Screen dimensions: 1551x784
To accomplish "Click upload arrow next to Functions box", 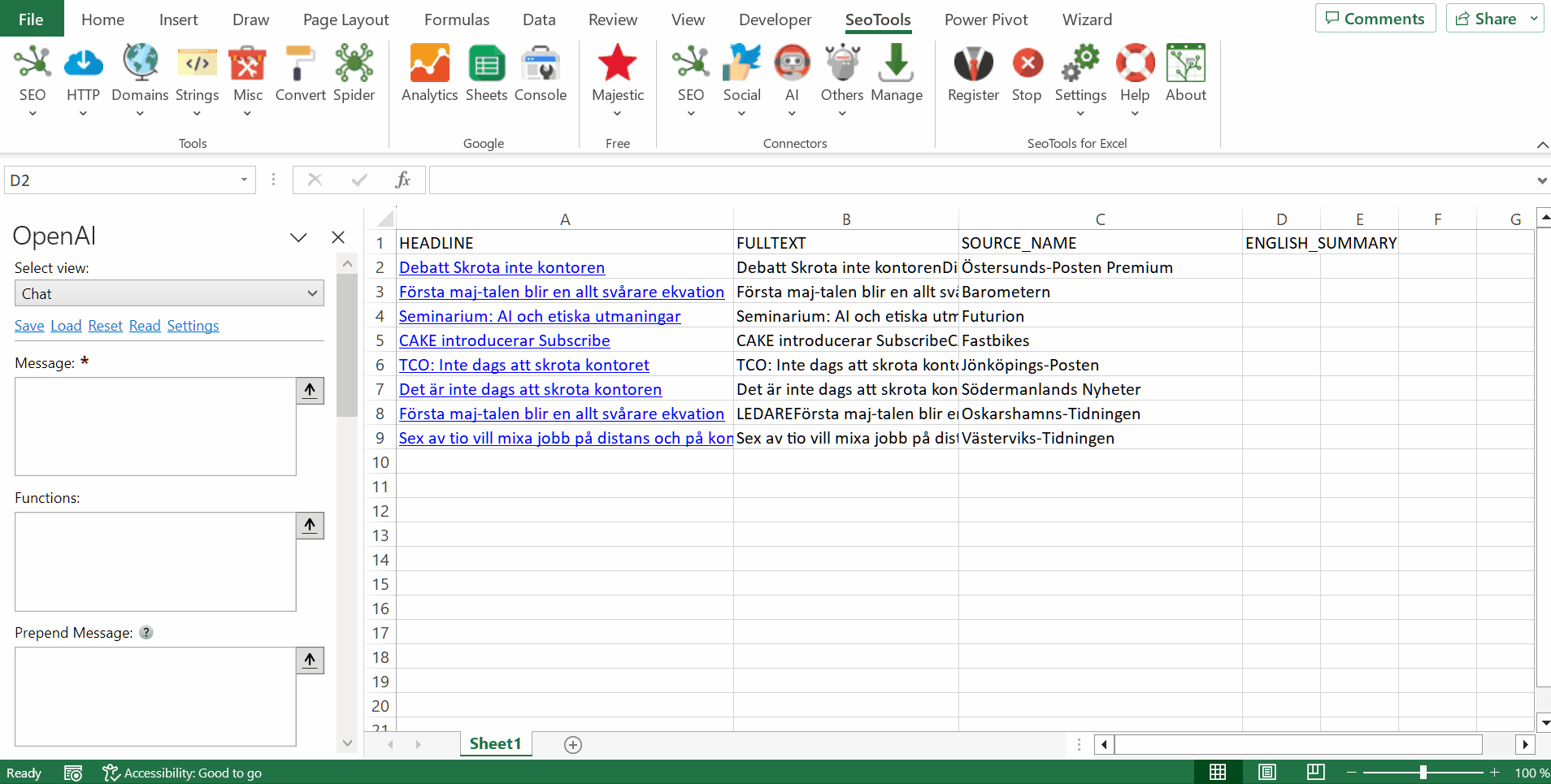I will point(310,526).
